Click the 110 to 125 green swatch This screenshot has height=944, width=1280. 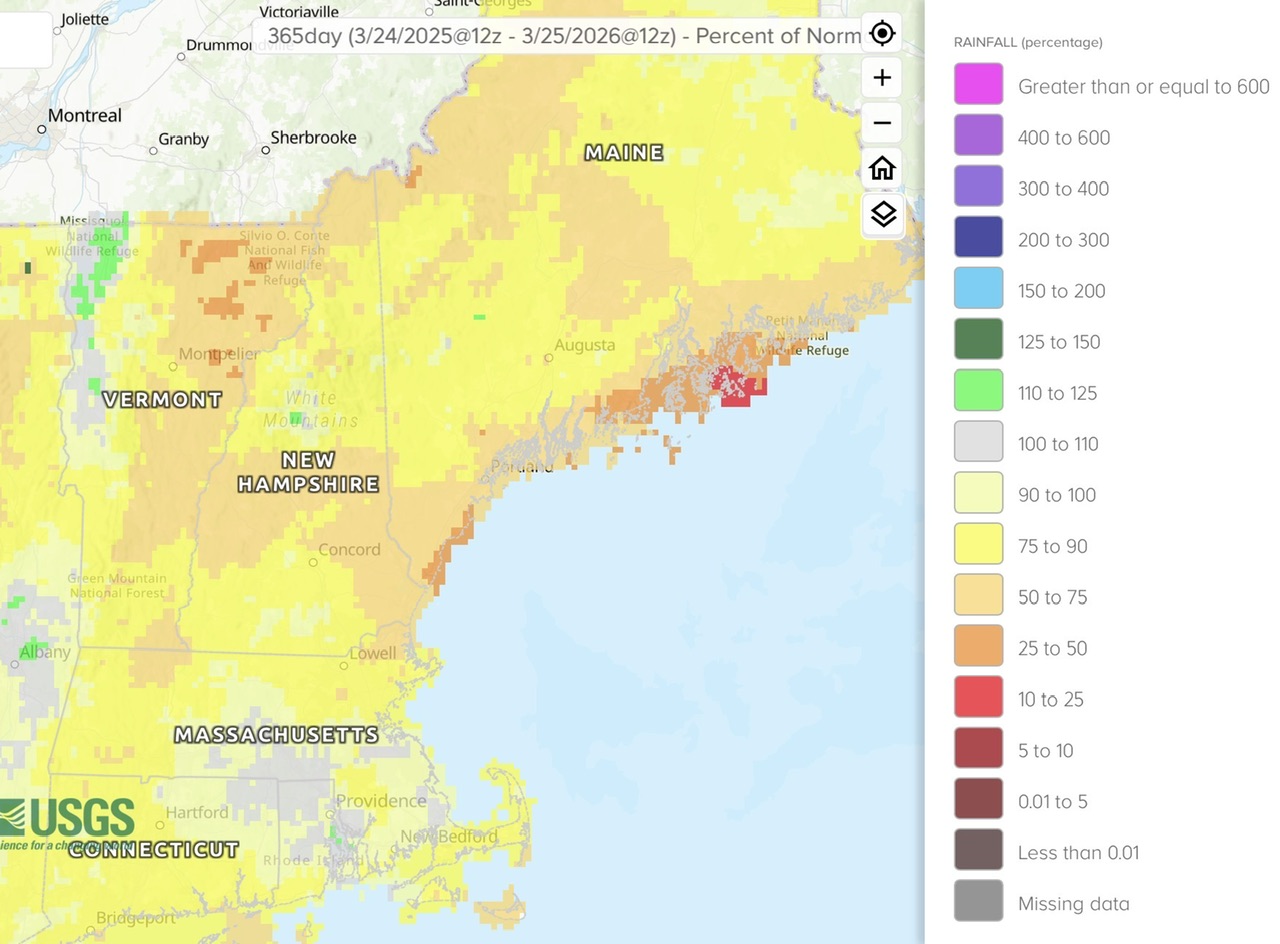pyautogui.click(x=978, y=393)
